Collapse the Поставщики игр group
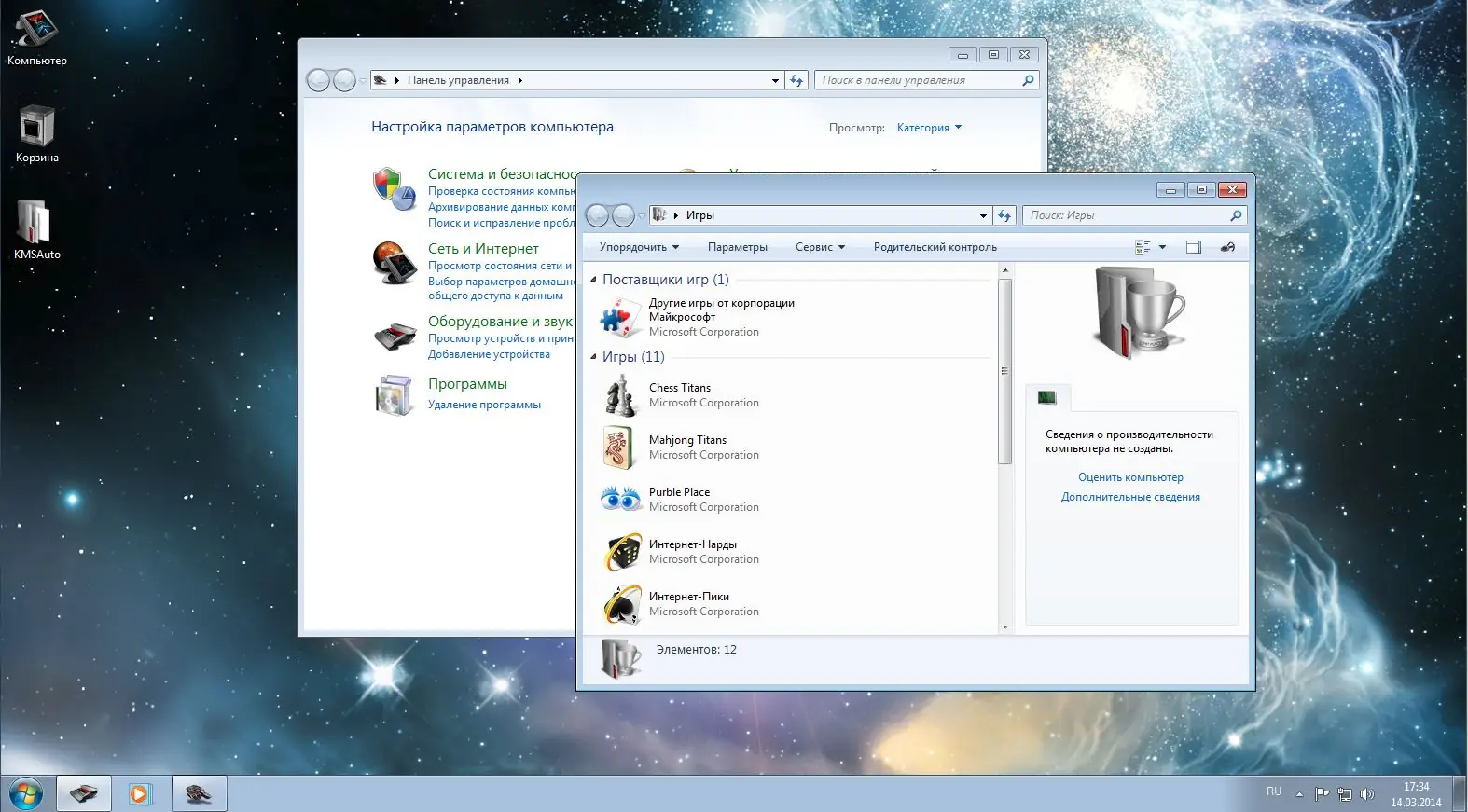Screen dimensions: 1468x812 point(593,280)
